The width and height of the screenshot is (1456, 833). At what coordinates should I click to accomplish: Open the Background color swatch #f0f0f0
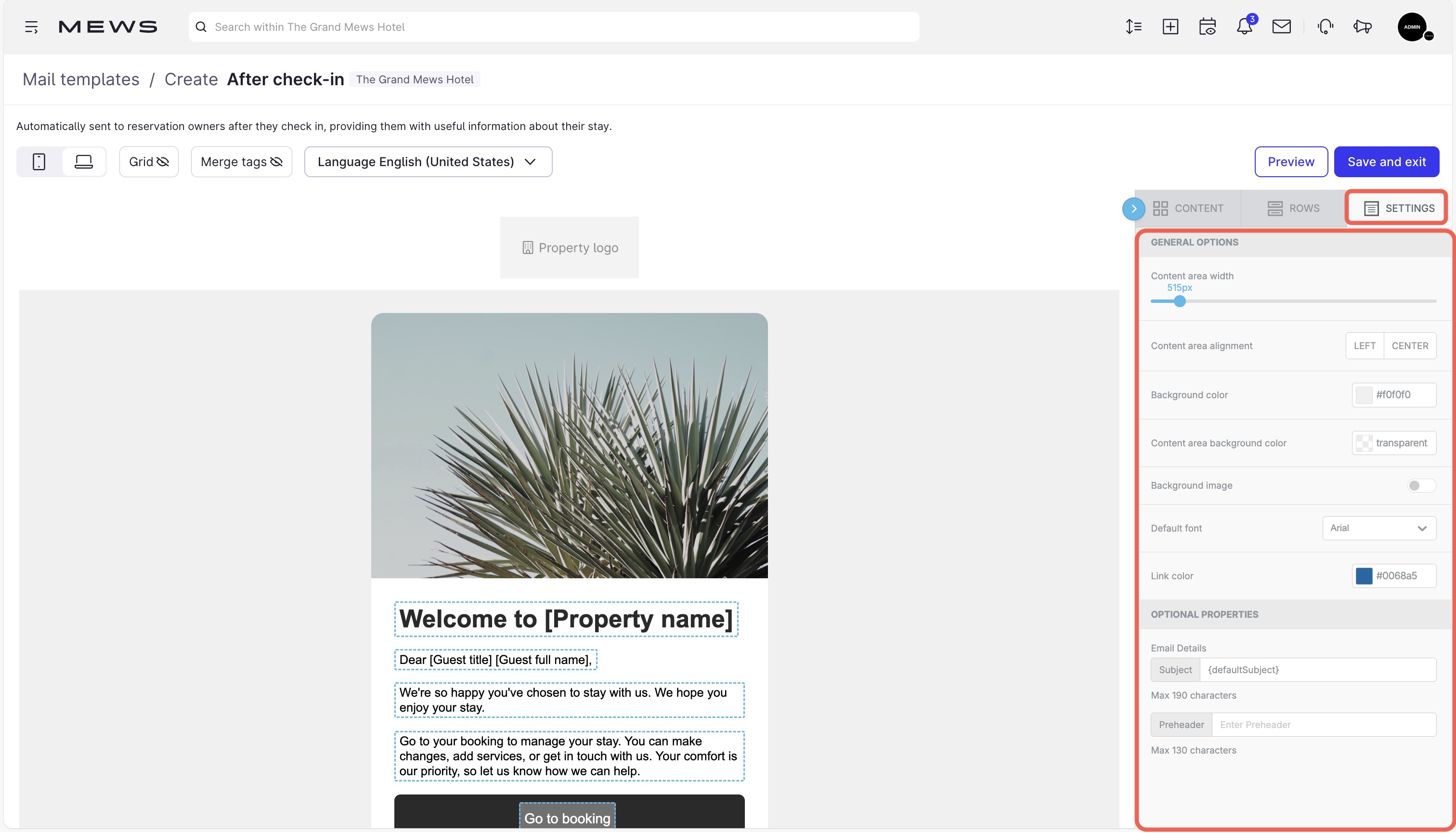[1364, 395]
